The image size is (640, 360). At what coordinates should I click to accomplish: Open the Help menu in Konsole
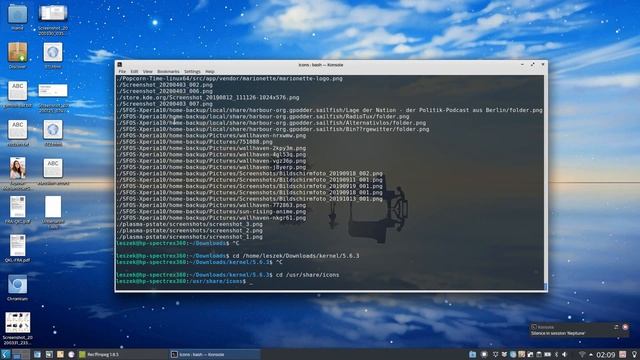(x=210, y=71)
